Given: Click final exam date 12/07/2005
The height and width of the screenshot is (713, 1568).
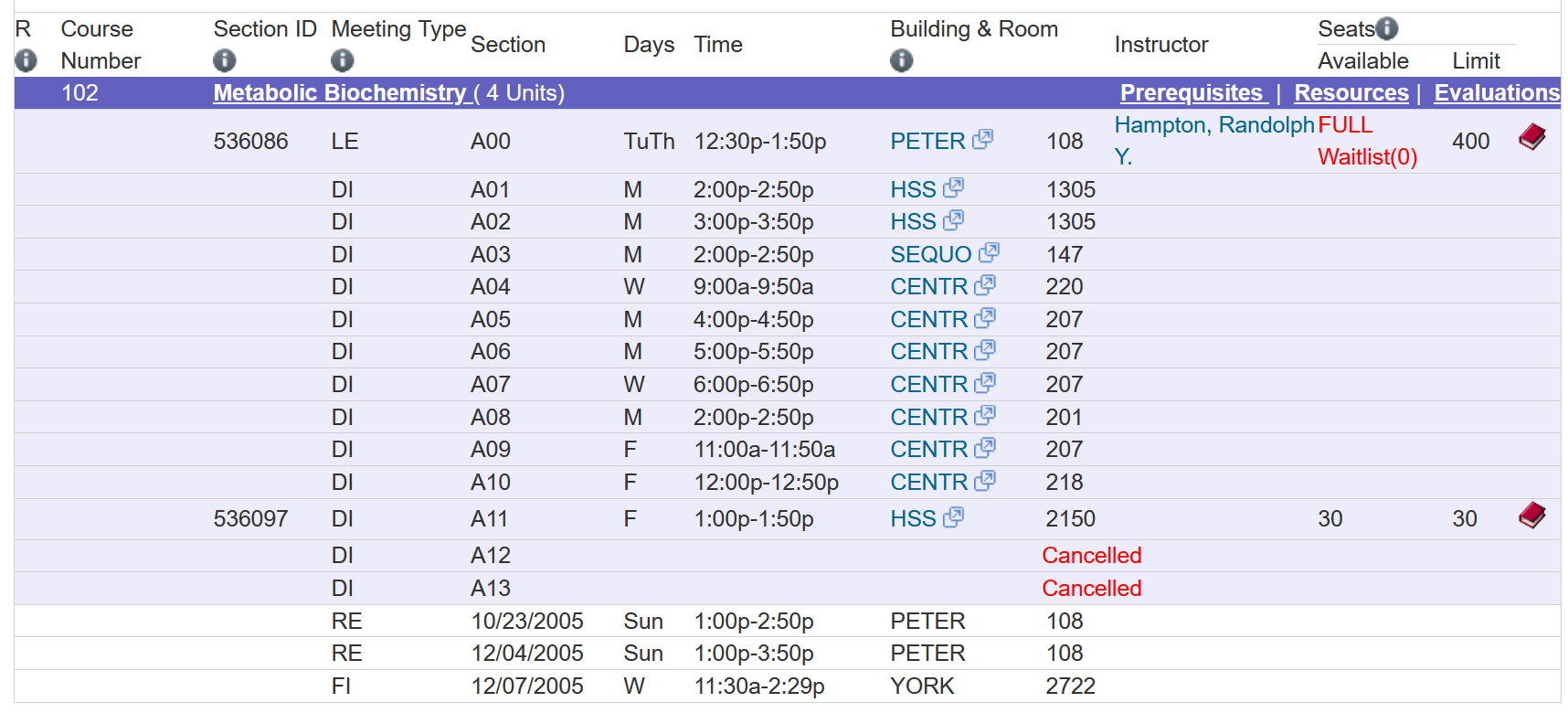Looking at the screenshot, I should click(x=527, y=686).
